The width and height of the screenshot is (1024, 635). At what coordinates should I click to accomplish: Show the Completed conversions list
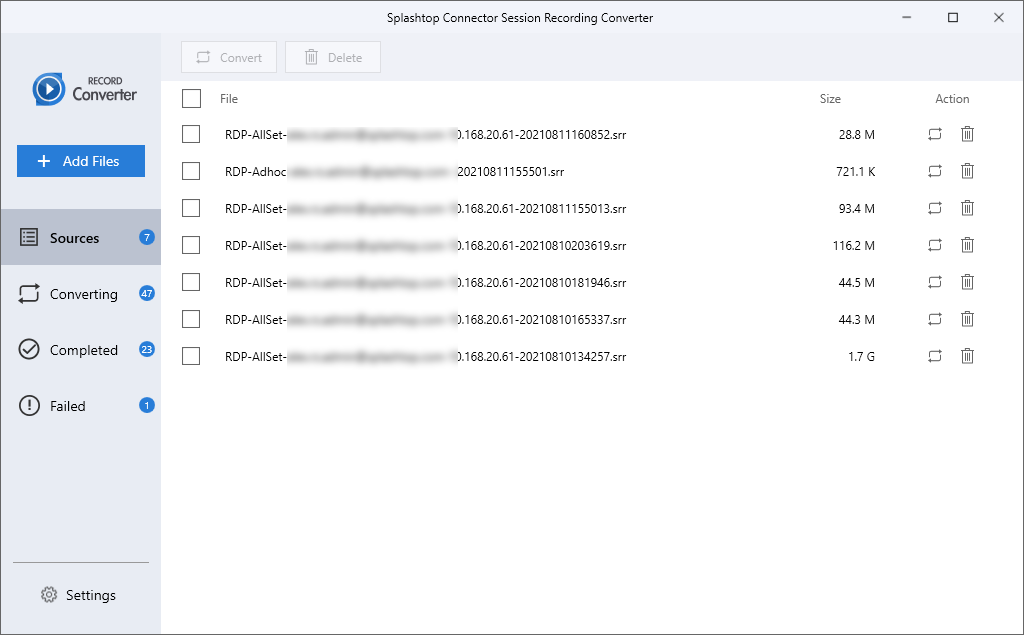point(80,350)
